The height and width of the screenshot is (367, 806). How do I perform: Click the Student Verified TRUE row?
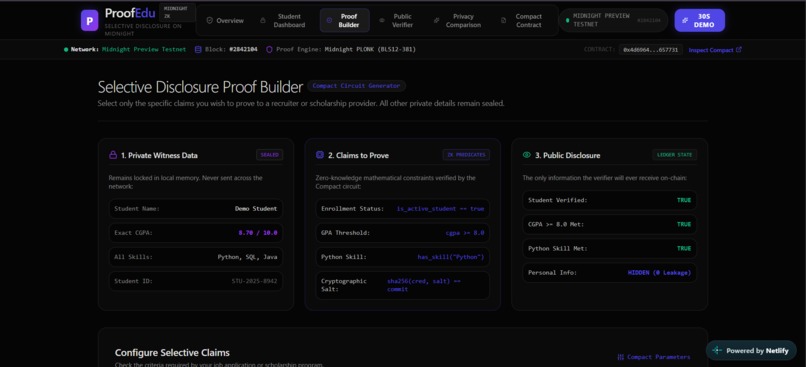tap(610, 200)
